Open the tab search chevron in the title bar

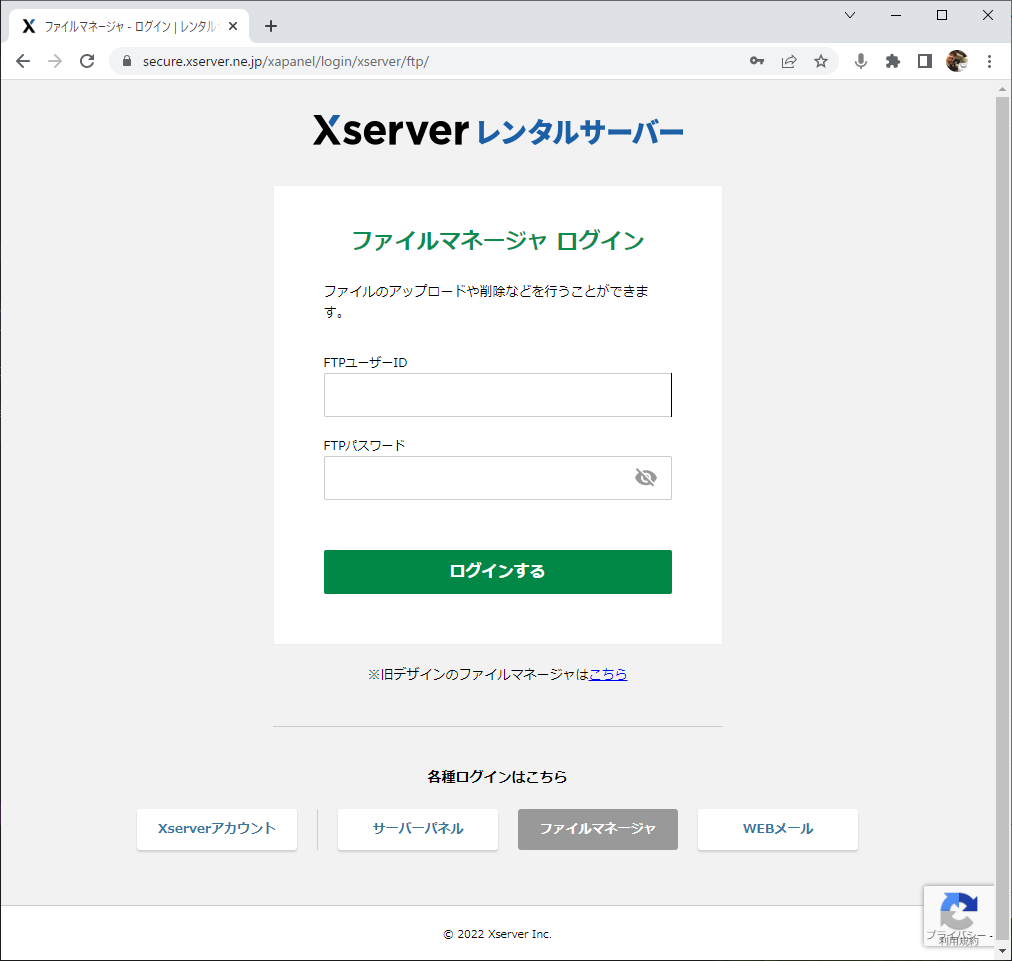(x=850, y=15)
